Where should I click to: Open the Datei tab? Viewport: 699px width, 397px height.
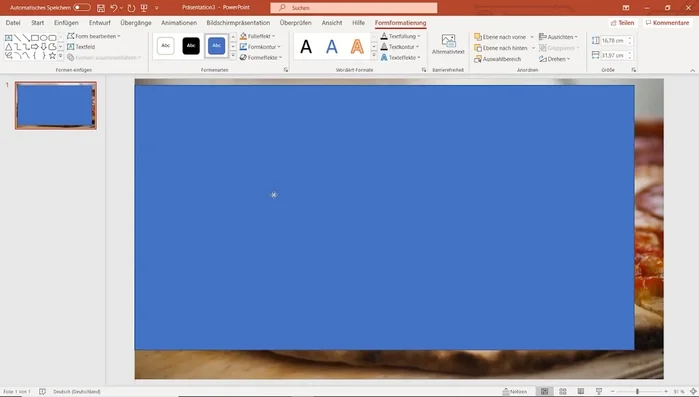coord(13,23)
